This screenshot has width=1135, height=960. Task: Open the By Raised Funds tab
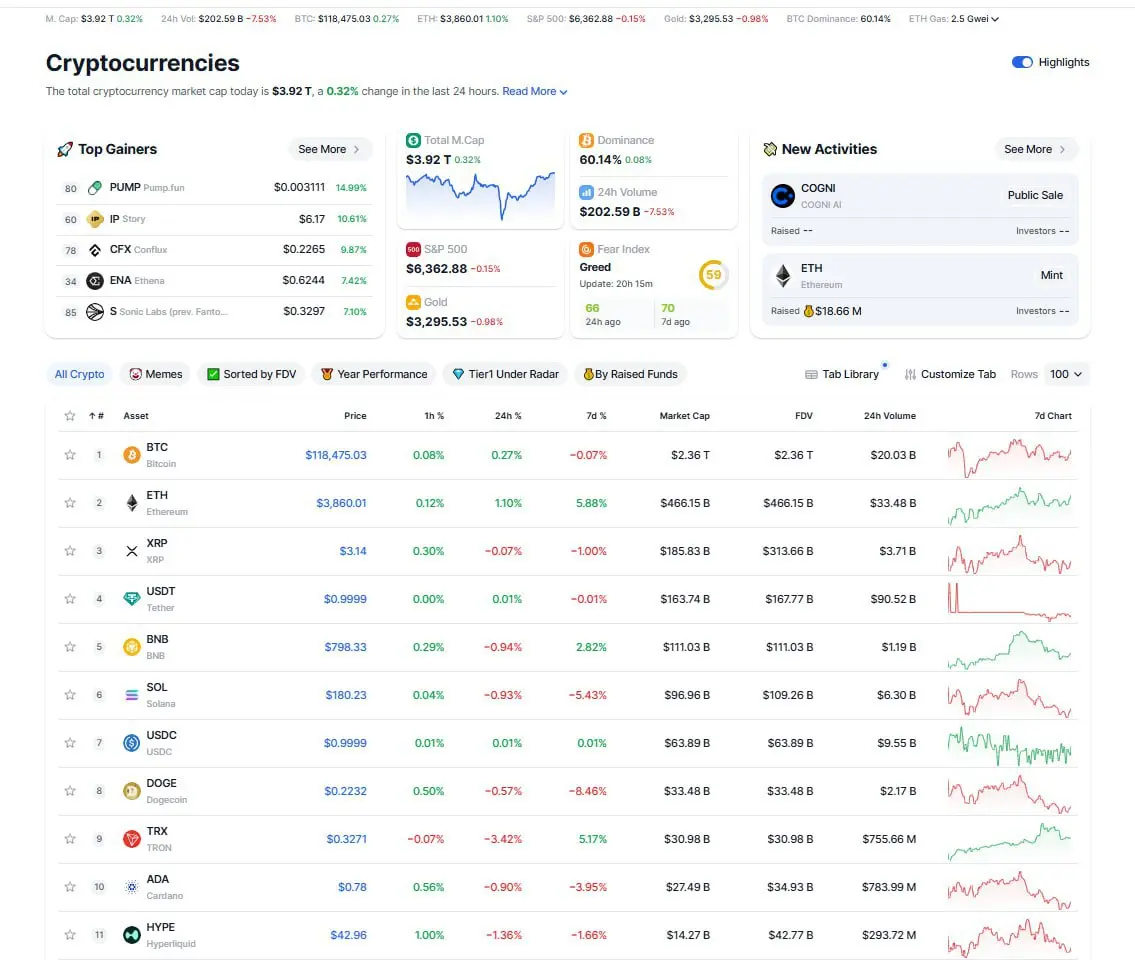pyautogui.click(x=630, y=374)
